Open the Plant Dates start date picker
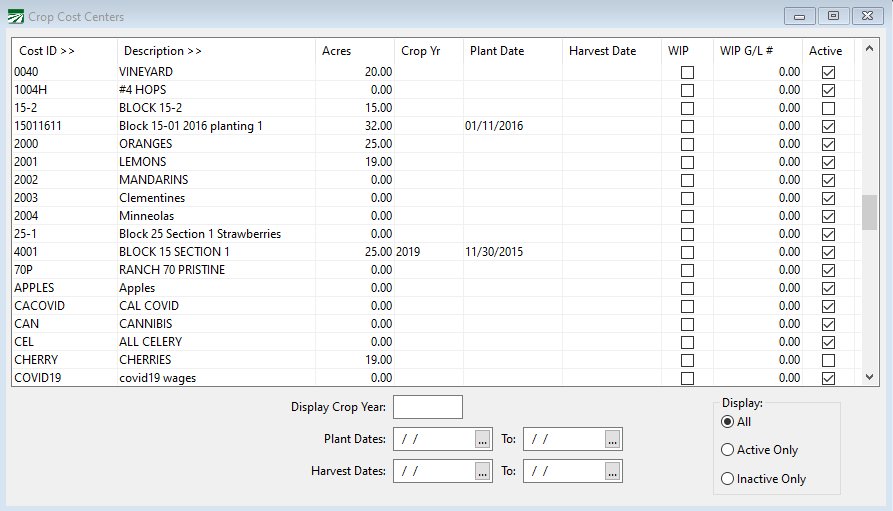This screenshot has width=893, height=511. (x=483, y=440)
